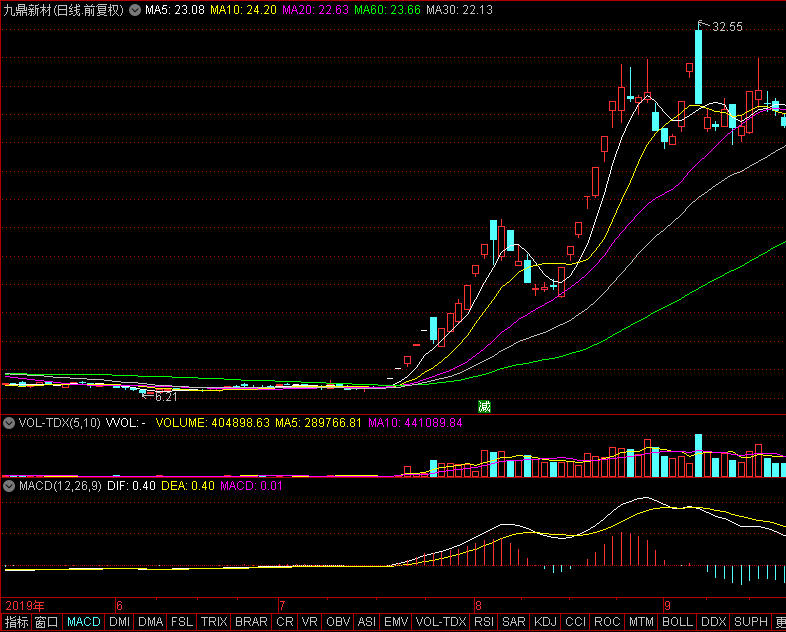
Task: Click the MA5 value label
Action: pos(175,10)
